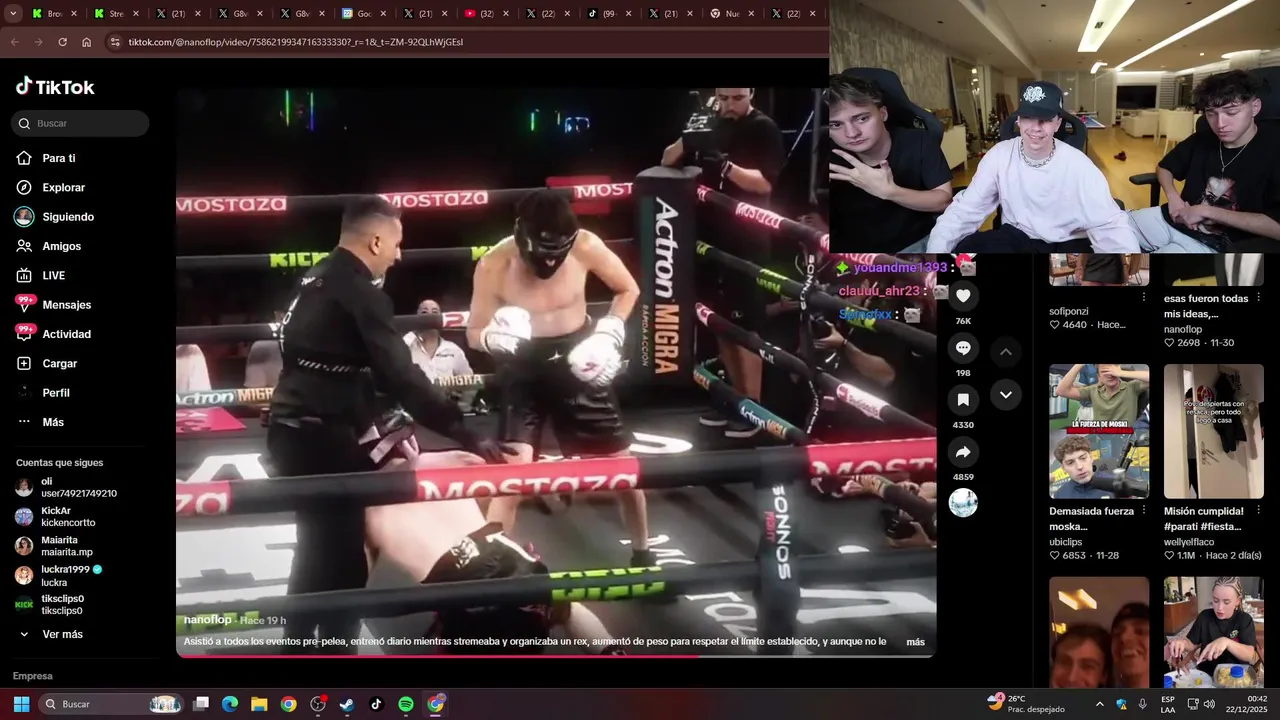Click the spinning sound disc icon
This screenshot has width=1280, height=720.
pyautogui.click(x=963, y=502)
